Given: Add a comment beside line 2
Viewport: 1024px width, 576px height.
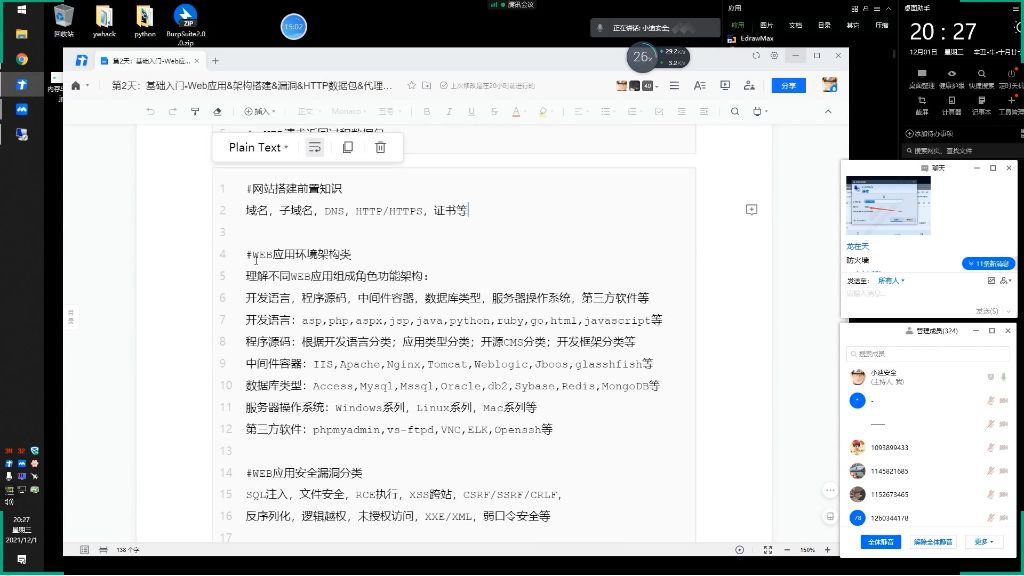Looking at the screenshot, I should coord(752,210).
